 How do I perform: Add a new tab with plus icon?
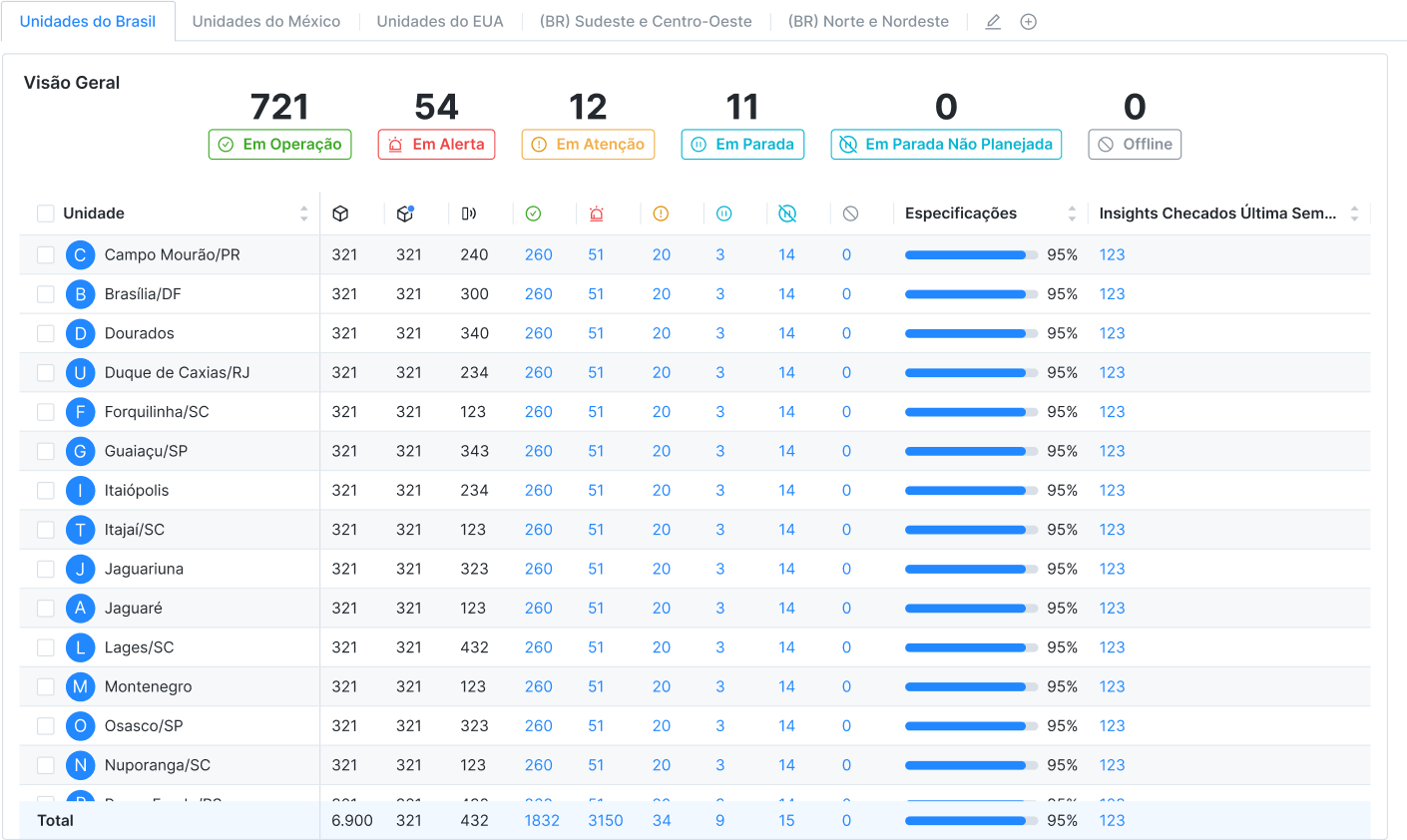tap(1028, 22)
